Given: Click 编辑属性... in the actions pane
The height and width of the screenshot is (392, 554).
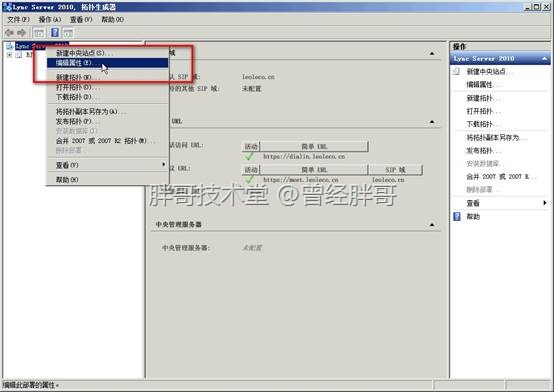Looking at the screenshot, I should coord(483,84).
